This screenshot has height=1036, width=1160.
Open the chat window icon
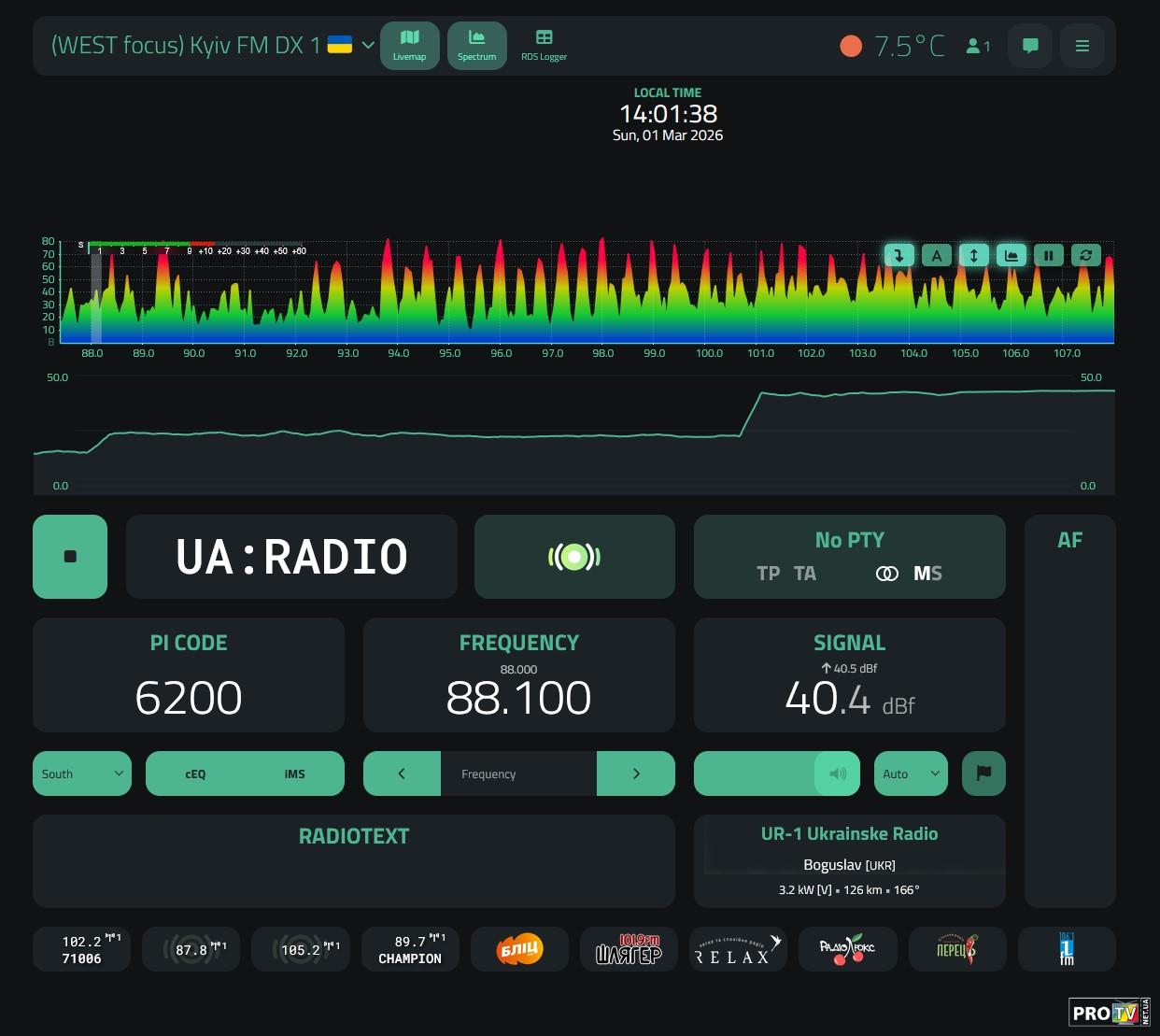(x=1030, y=46)
